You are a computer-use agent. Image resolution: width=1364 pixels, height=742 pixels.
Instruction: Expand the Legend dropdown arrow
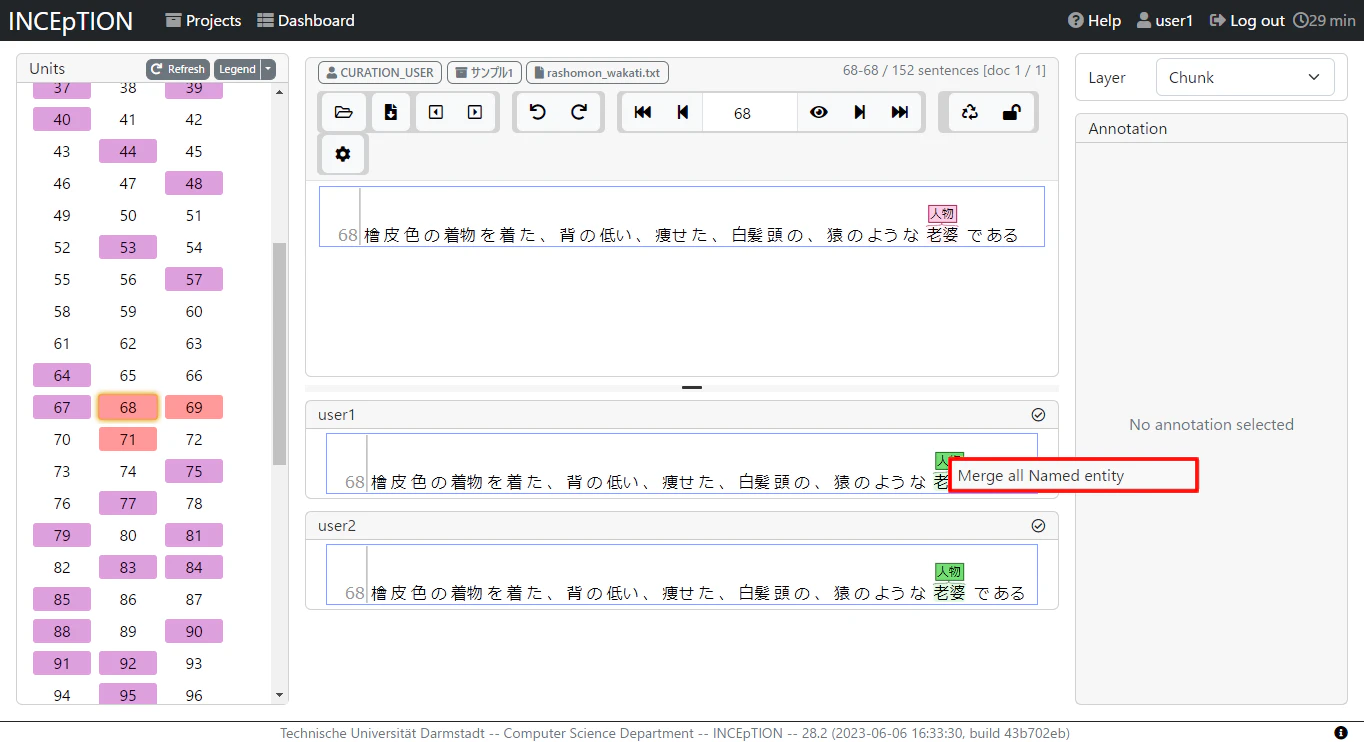tap(268, 69)
